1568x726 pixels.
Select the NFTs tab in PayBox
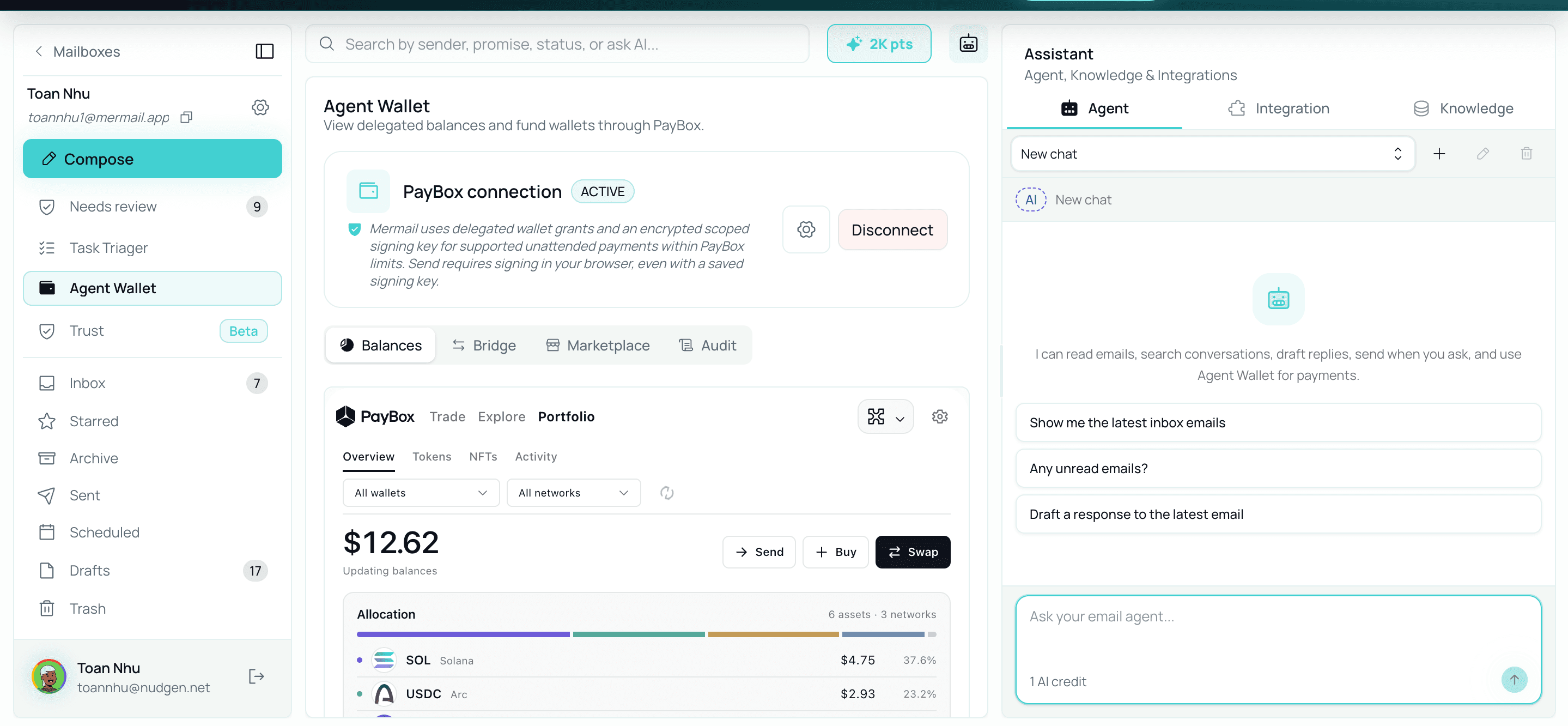[x=483, y=457]
